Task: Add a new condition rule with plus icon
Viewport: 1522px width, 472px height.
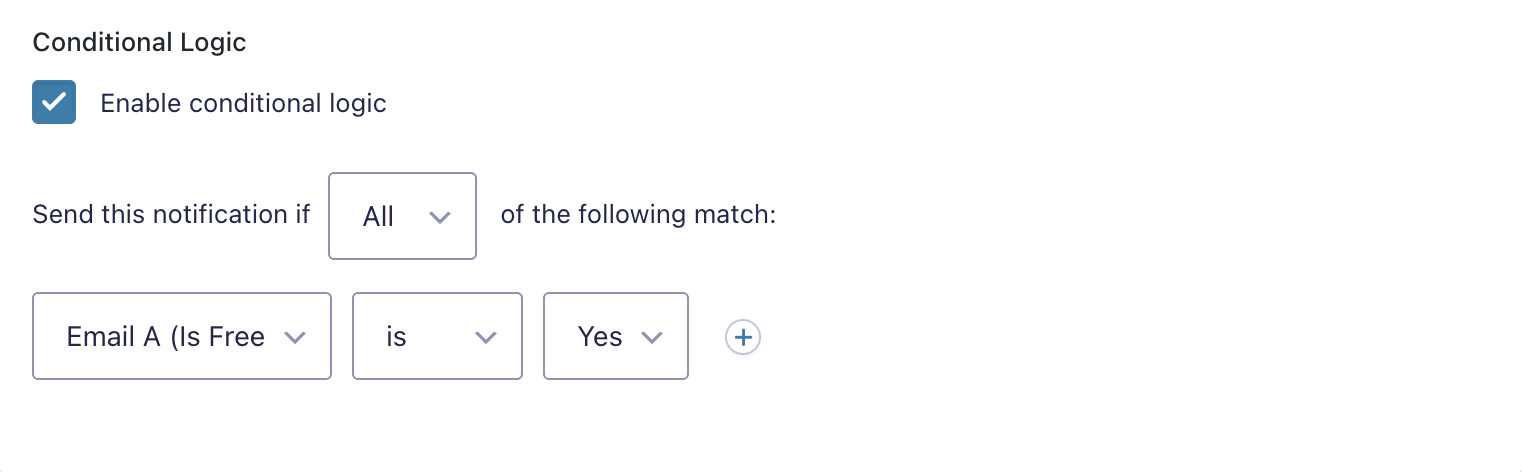Action: point(742,338)
